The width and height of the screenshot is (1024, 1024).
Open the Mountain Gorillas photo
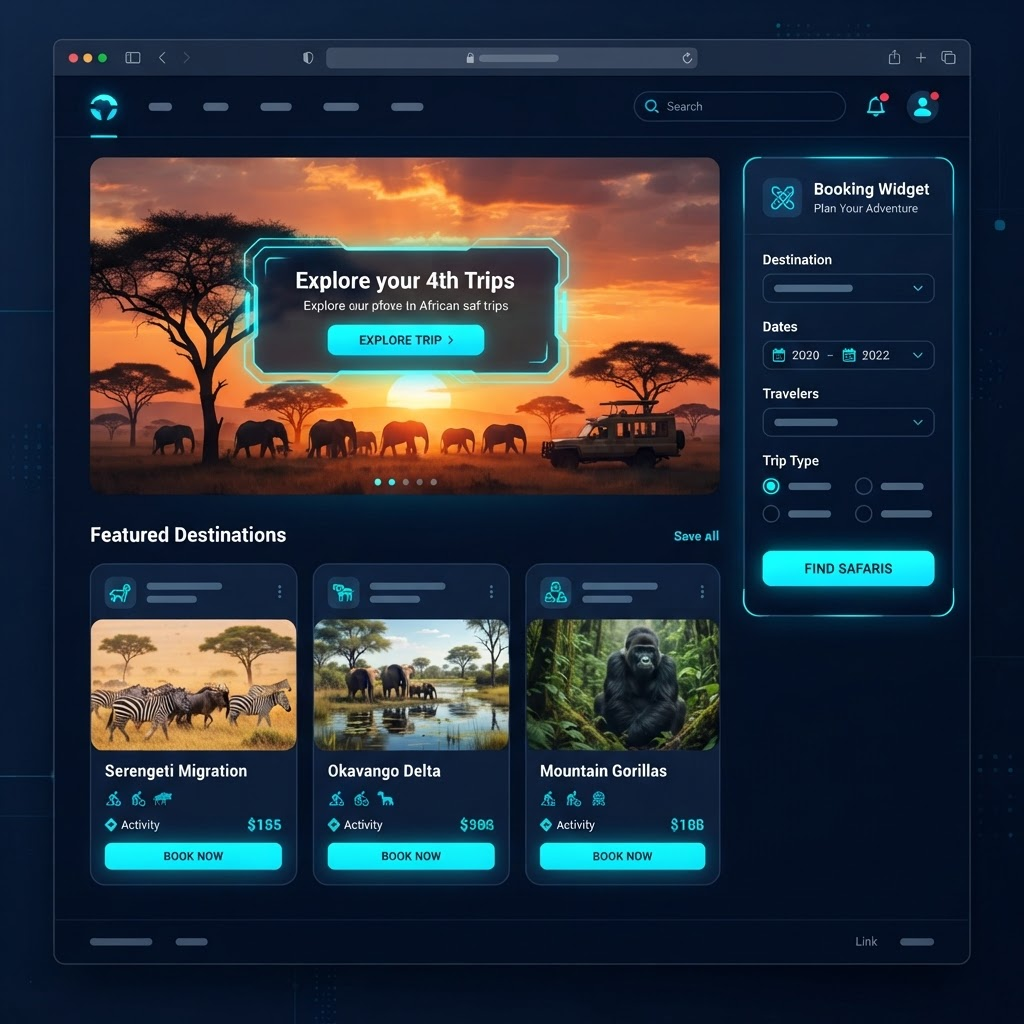(622, 684)
